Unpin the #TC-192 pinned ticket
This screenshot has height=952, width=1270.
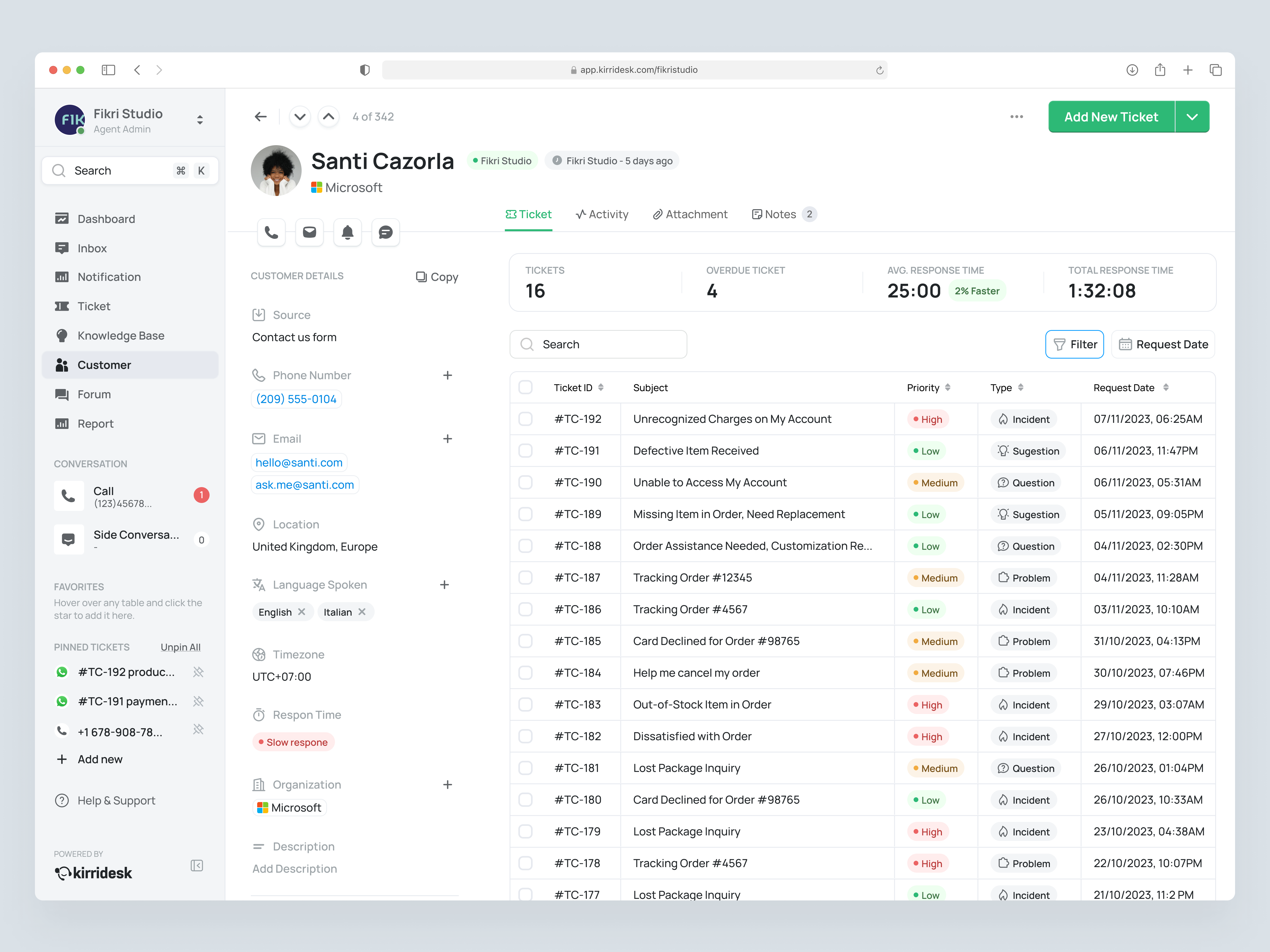click(x=199, y=671)
